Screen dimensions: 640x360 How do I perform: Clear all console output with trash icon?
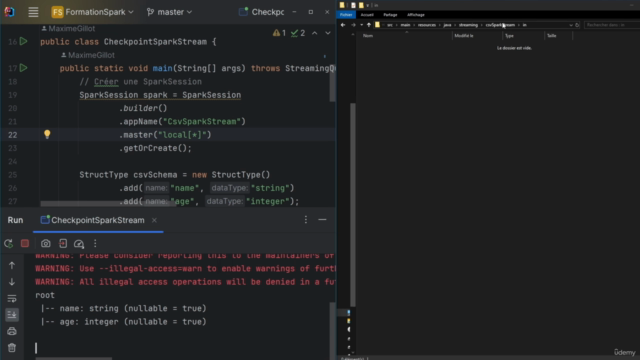click(x=12, y=348)
